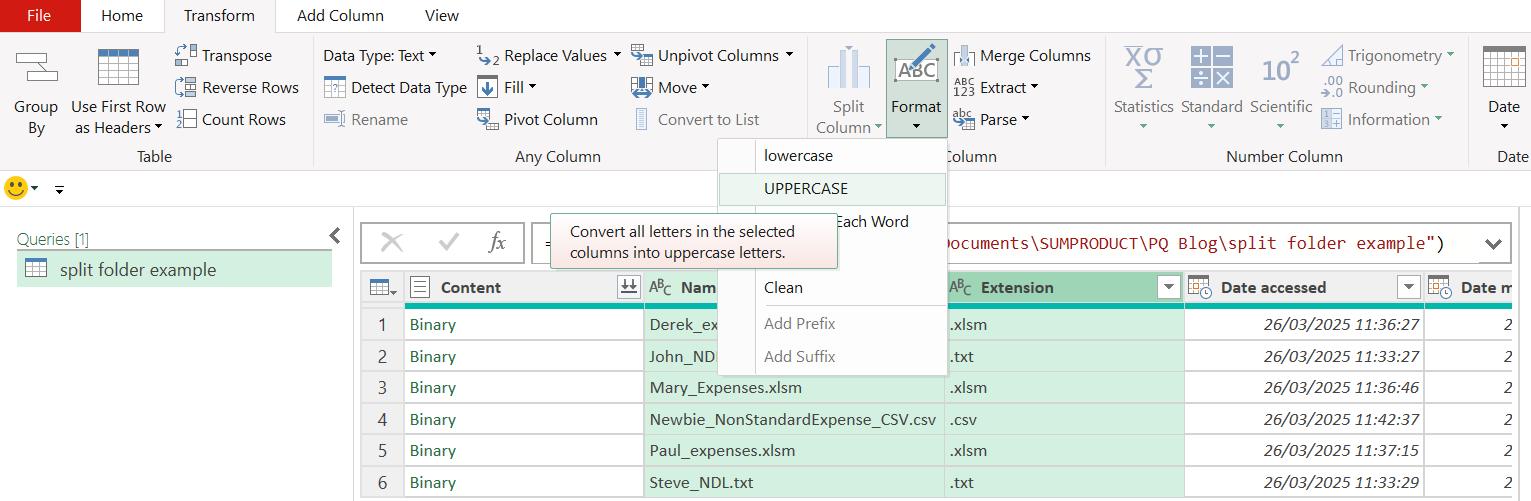The height and width of the screenshot is (501, 1531).
Task: Click Count Rows
Action: [x=230, y=119]
